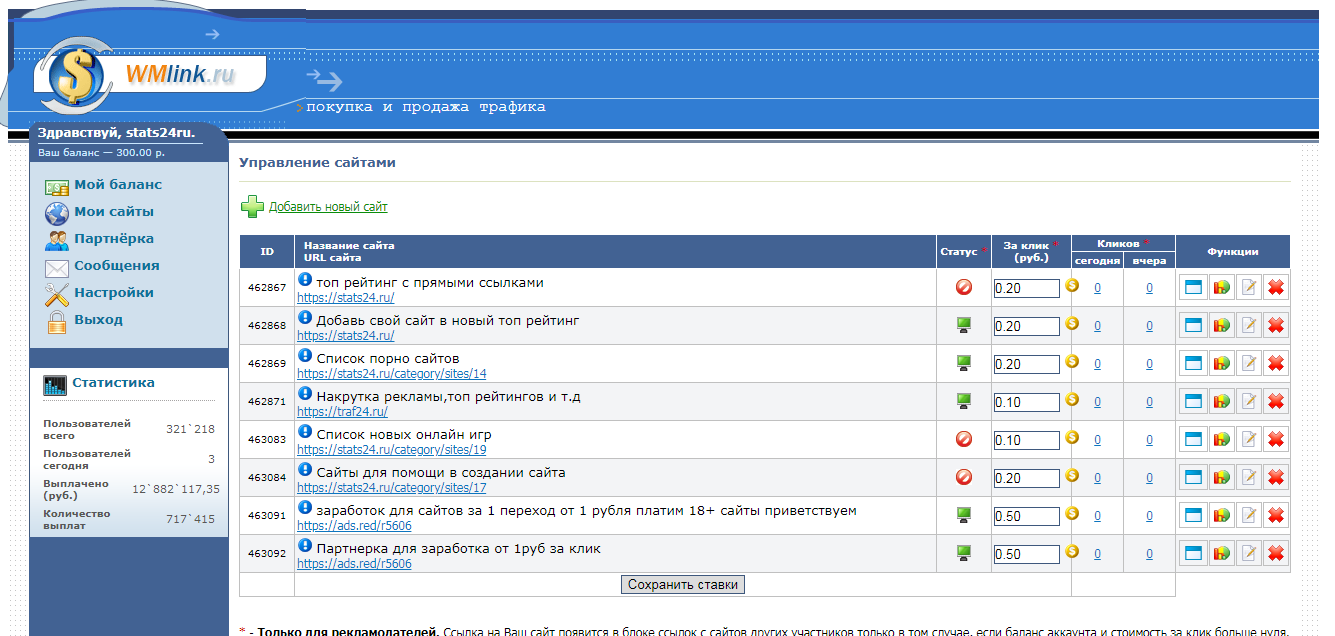The image size is (1335, 636).
Task: Click the gold coin icon beside site 463091's bid
Action: click(1072, 514)
